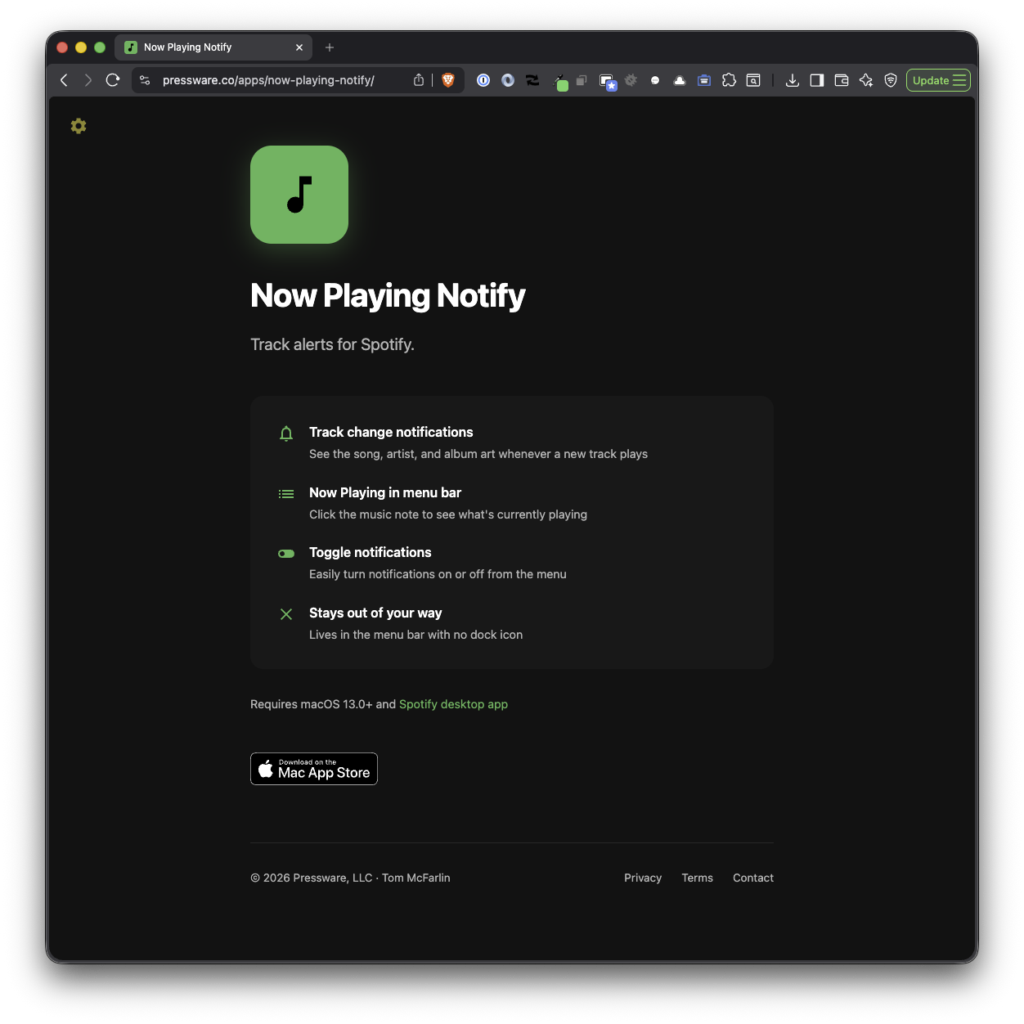Open the Downloads icon in the toolbar
1024x1024 pixels.
pos(792,80)
